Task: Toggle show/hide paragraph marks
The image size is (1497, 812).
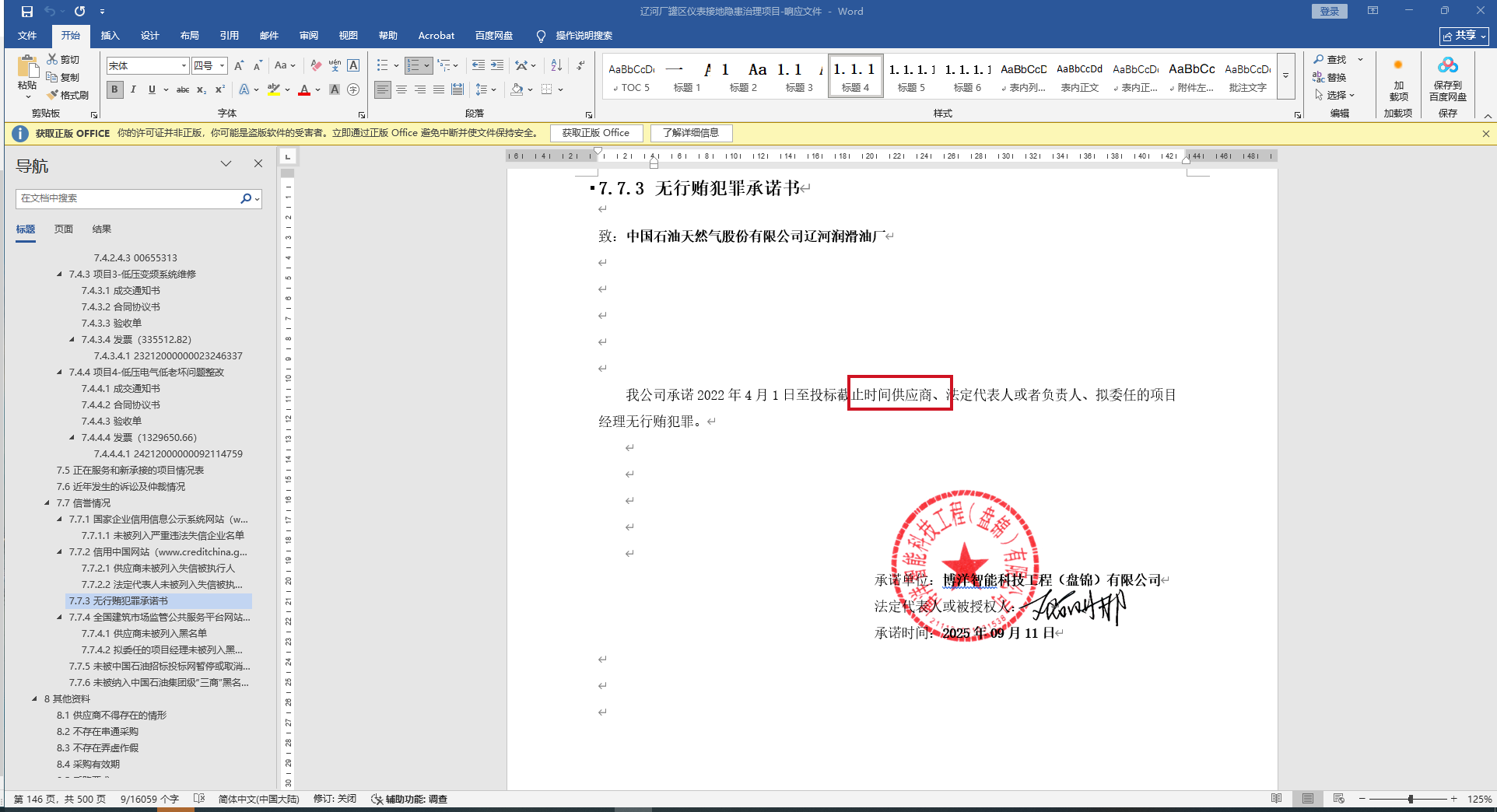Action: click(580, 66)
